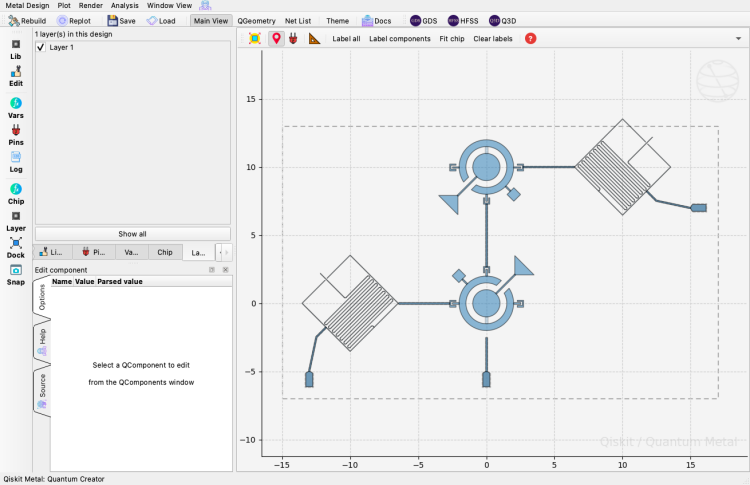The image size is (750, 485).
Task: Open the GDS renderer
Action: (424, 21)
